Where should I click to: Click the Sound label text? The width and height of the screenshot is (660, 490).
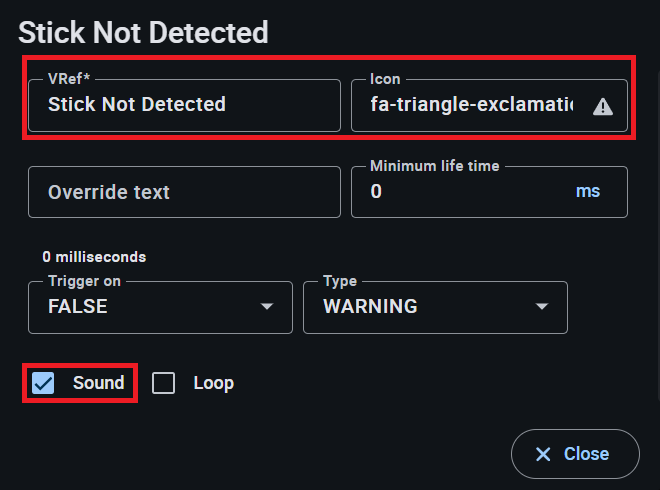[x=98, y=383]
